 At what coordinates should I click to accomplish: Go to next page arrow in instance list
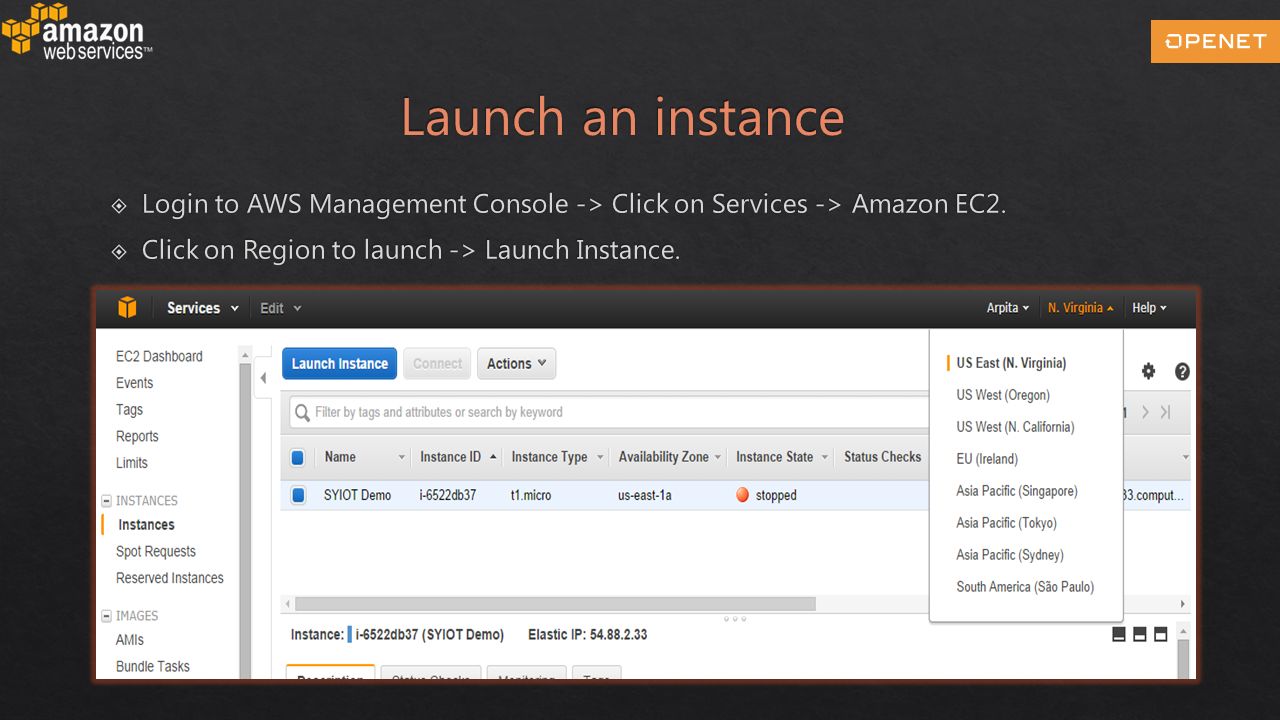(1146, 412)
